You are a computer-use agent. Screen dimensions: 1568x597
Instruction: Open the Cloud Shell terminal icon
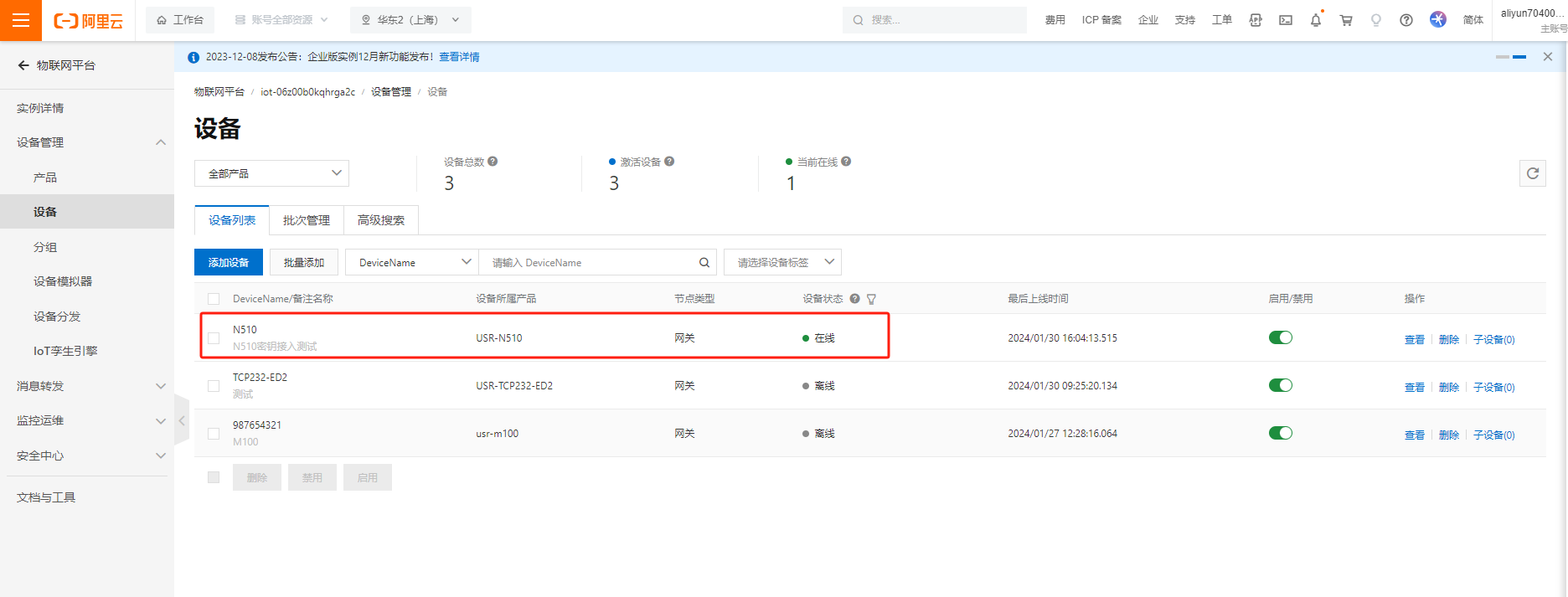[1286, 20]
